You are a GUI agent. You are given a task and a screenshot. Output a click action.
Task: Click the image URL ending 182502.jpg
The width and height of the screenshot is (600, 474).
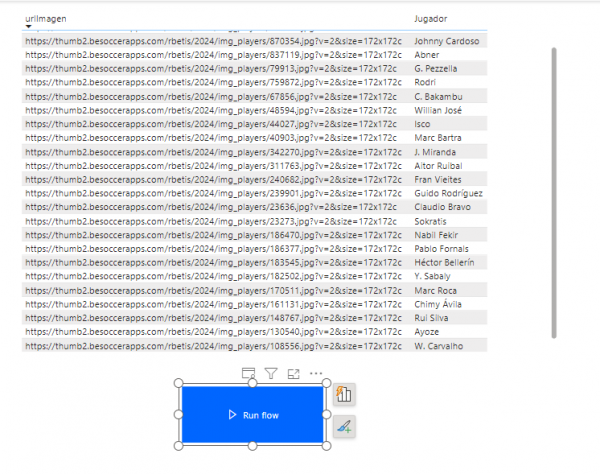(214, 276)
